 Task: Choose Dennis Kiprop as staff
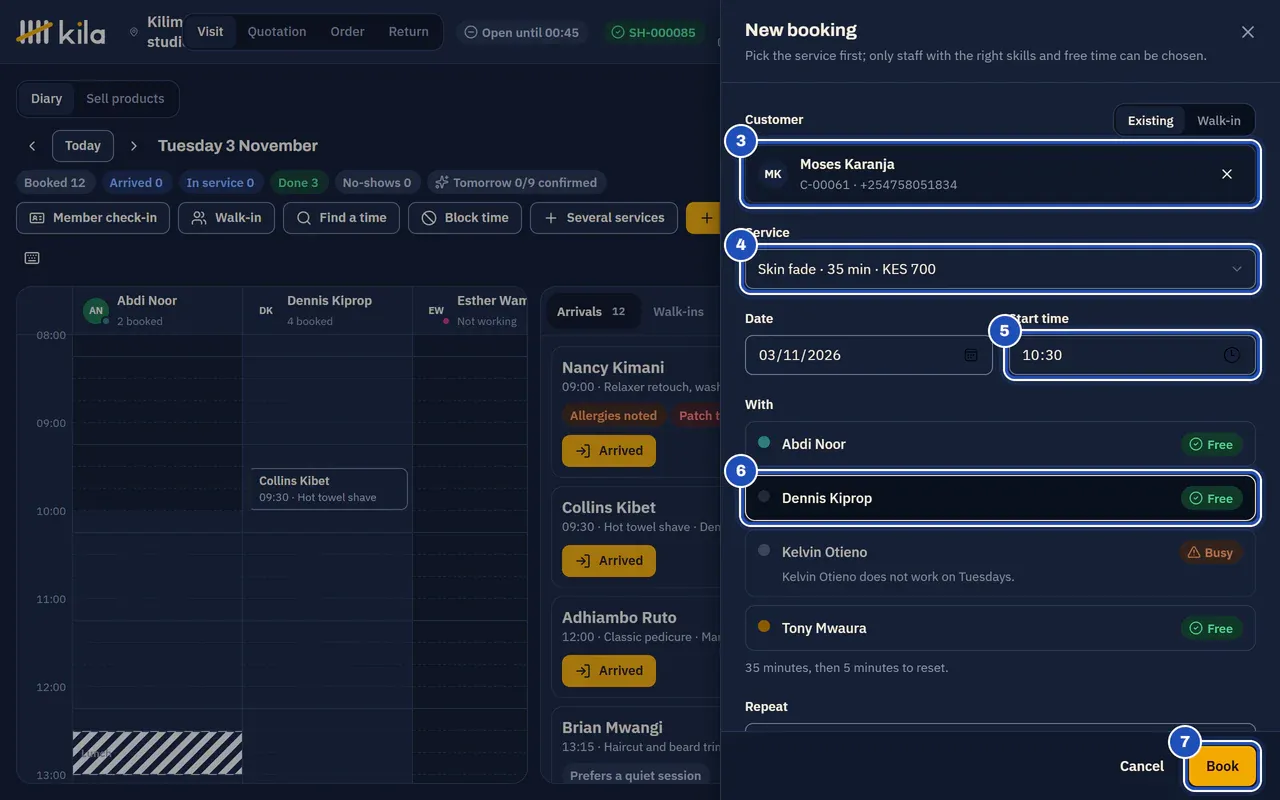(x=1000, y=498)
